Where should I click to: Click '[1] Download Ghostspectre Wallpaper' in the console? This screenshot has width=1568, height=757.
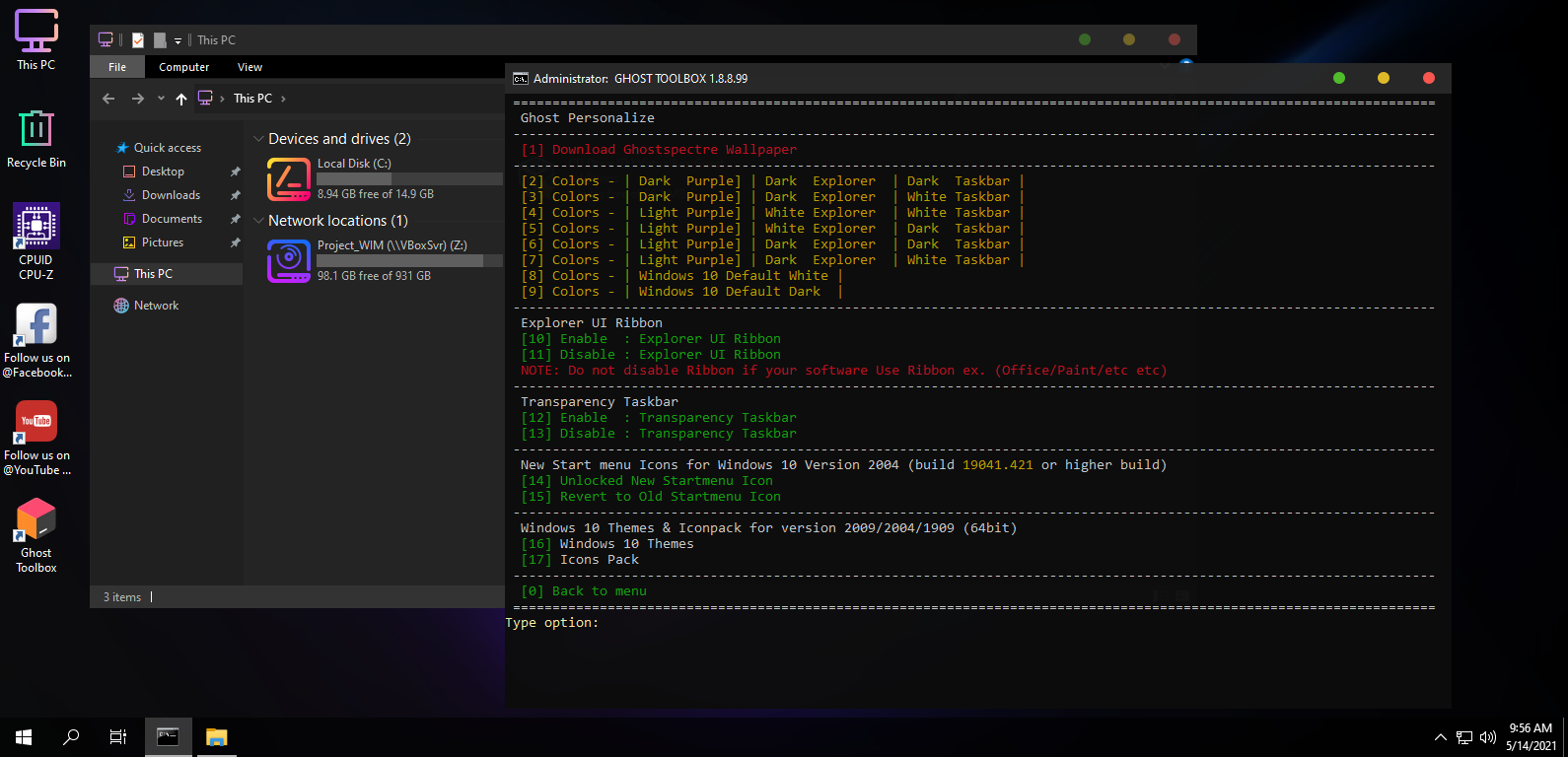click(659, 150)
